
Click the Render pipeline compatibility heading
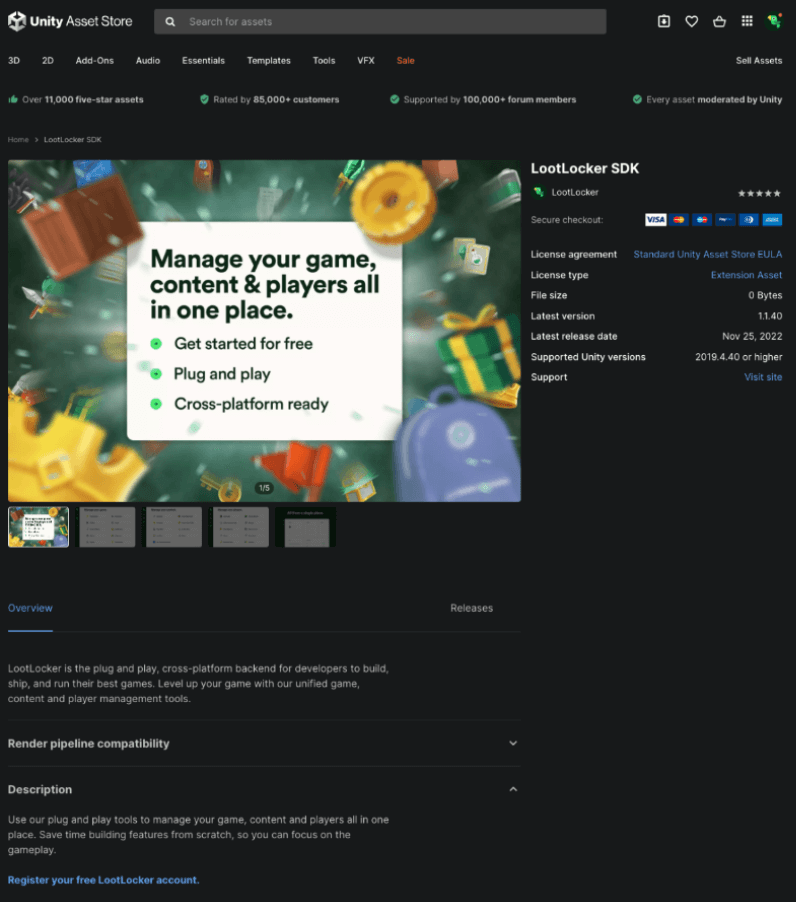click(x=89, y=743)
